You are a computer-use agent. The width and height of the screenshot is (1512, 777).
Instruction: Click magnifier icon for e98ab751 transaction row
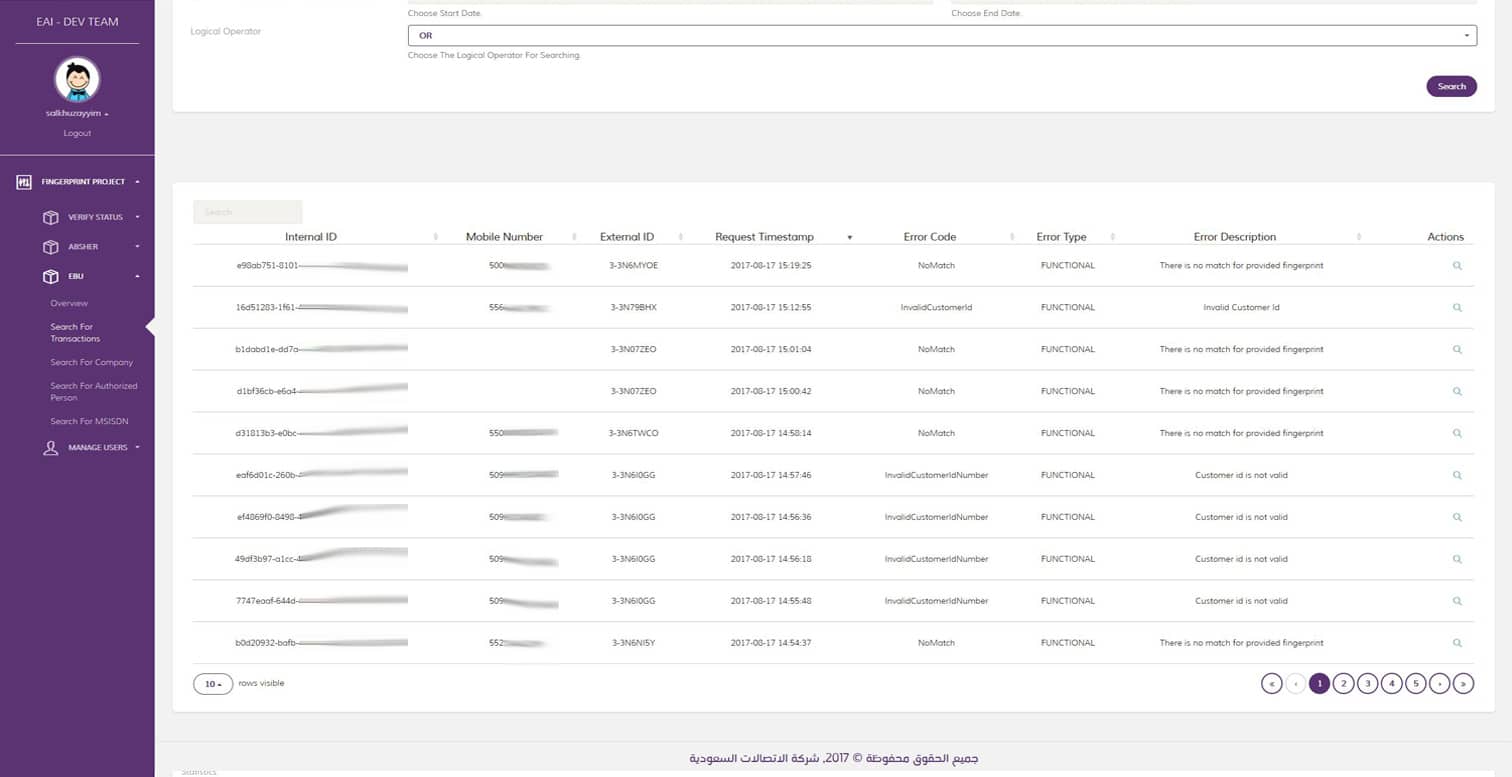1457,266
